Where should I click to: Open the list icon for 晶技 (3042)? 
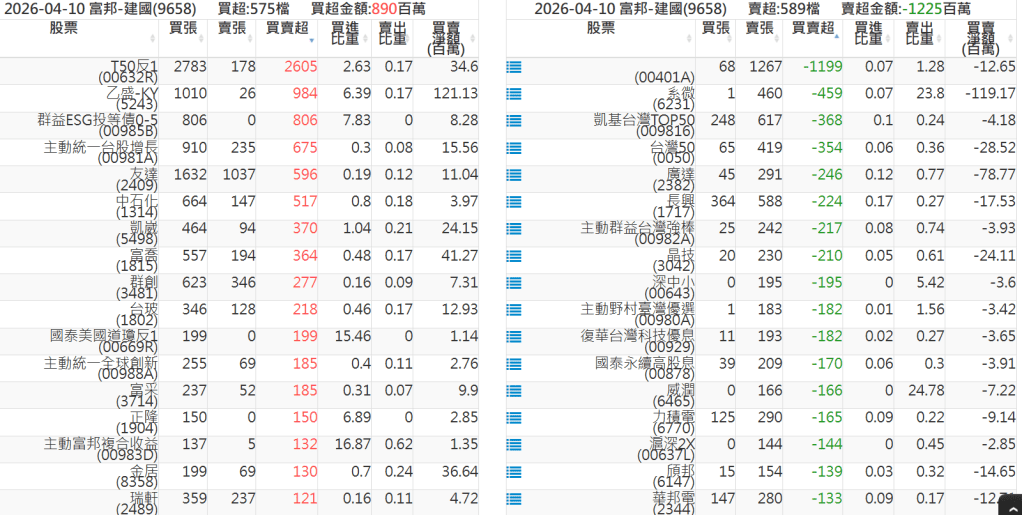coord(514,256)
